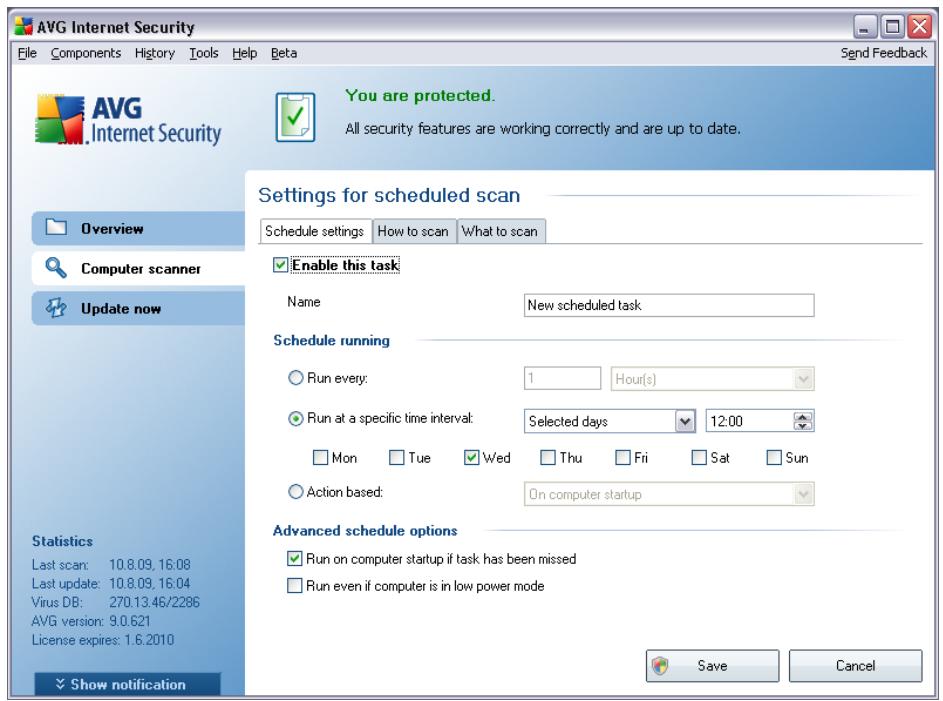Check the Thu day checkbox

[x=547, y=458]
